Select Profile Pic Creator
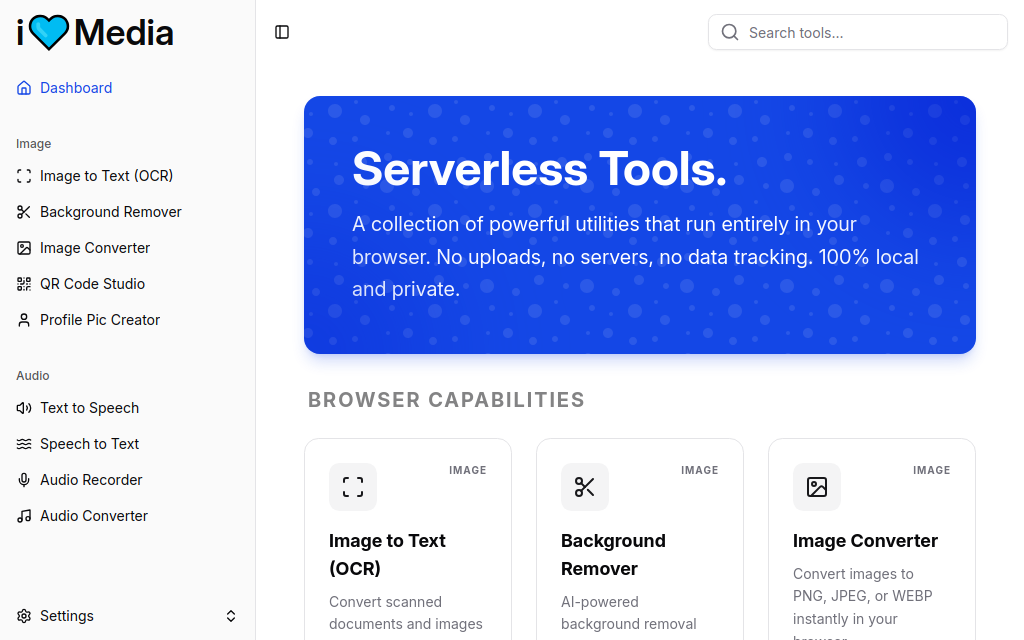Image resolution: width=1024 pixels, height=640 pixels. coord(100,319)
